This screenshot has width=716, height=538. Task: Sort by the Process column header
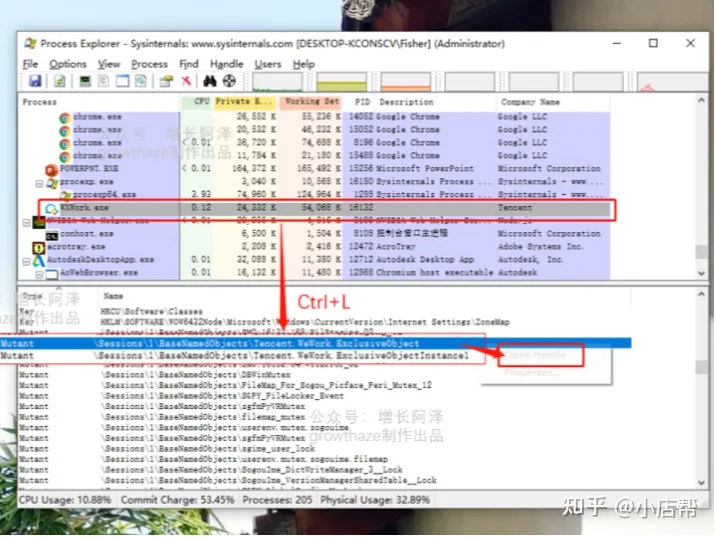tap(40, 102)
